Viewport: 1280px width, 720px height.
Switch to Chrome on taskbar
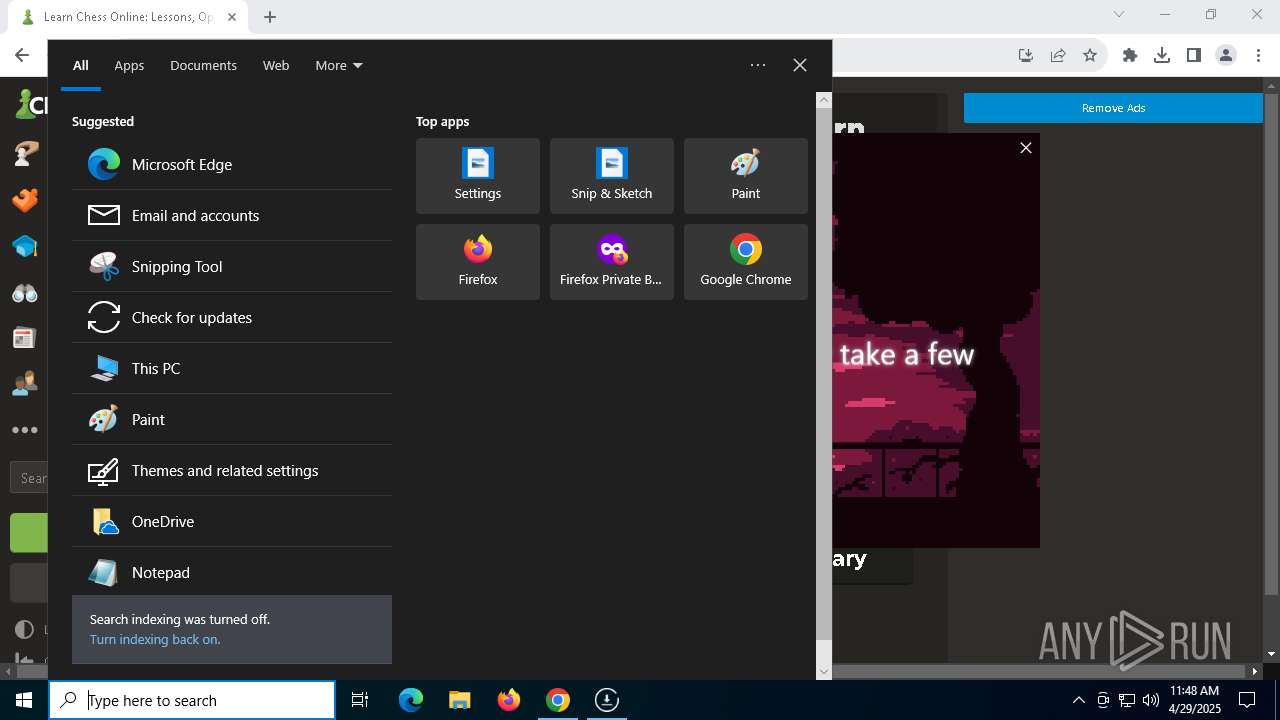point(558,700)
